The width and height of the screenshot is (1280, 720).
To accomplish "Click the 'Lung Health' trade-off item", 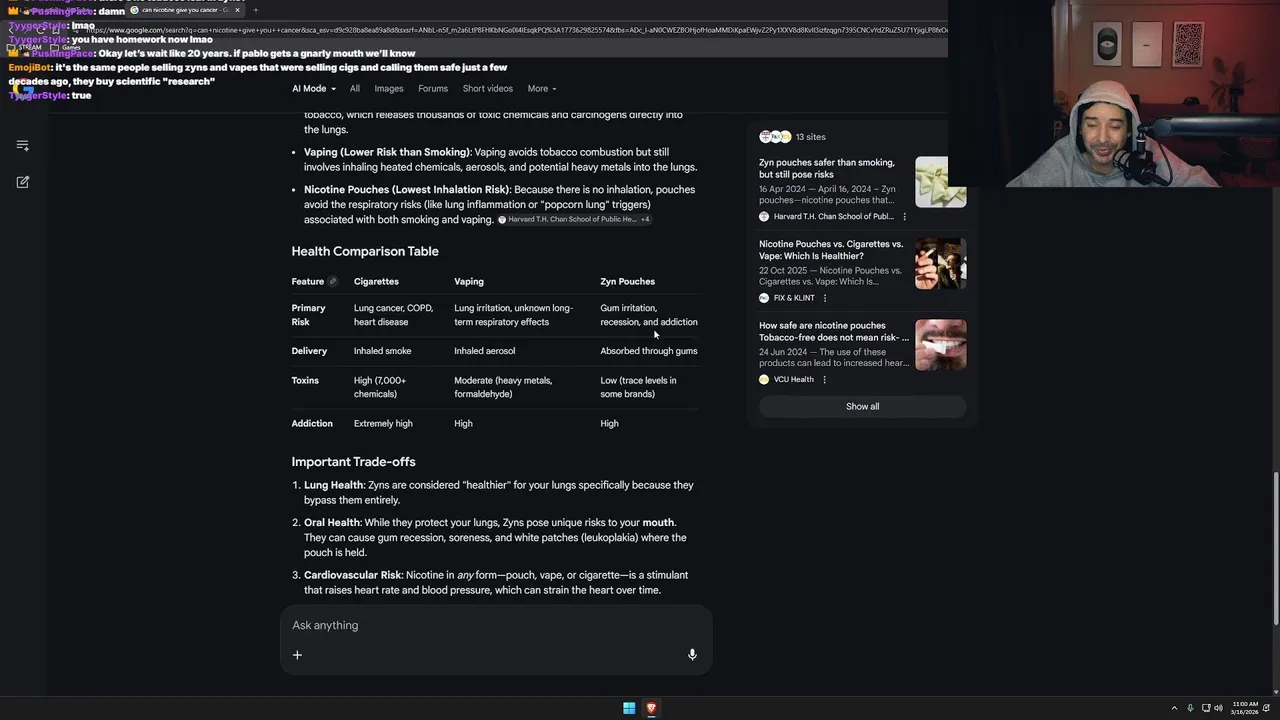I will click(x=500, y=493).
